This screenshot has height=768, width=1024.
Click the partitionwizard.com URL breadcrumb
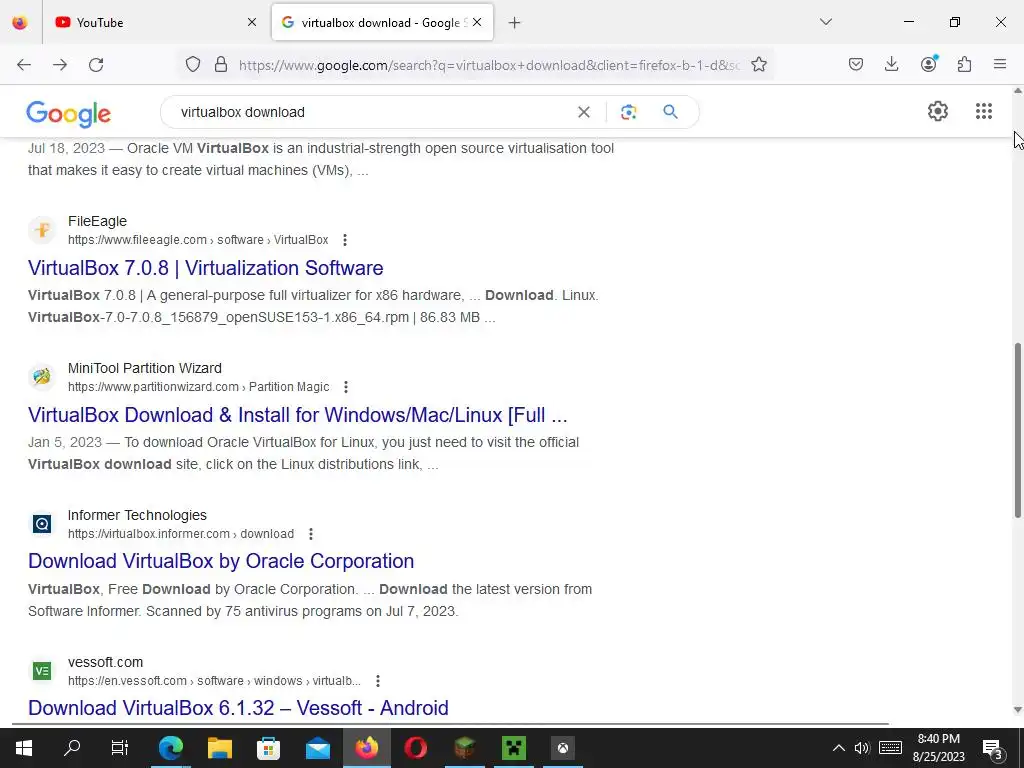click(199, 387)
